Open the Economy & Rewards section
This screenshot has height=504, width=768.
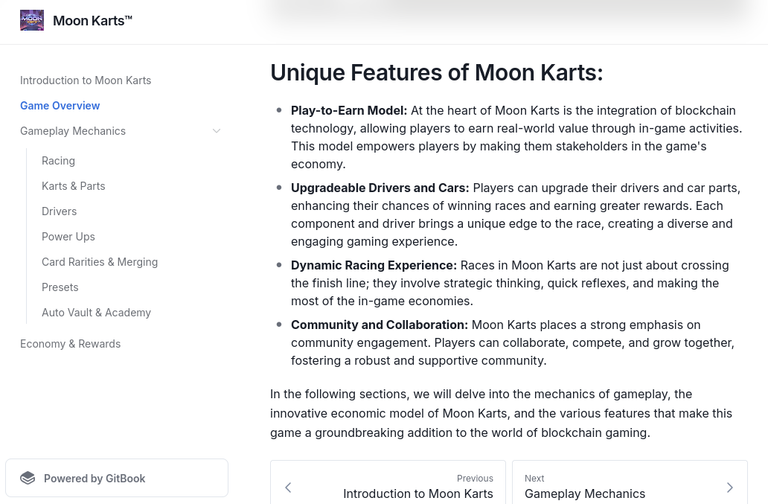point(70,344)
